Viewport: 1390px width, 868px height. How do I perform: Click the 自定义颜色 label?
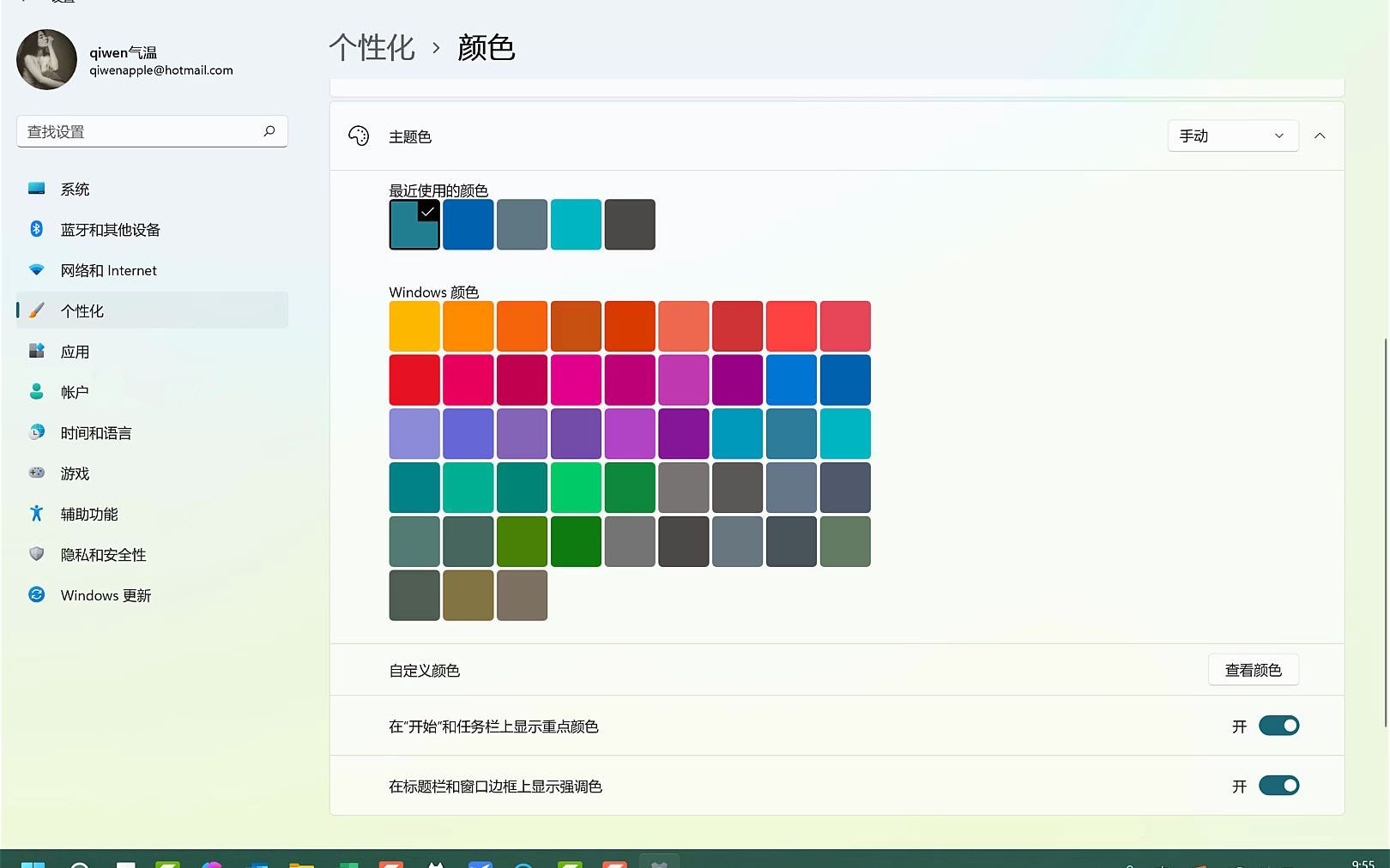[425, 671]
